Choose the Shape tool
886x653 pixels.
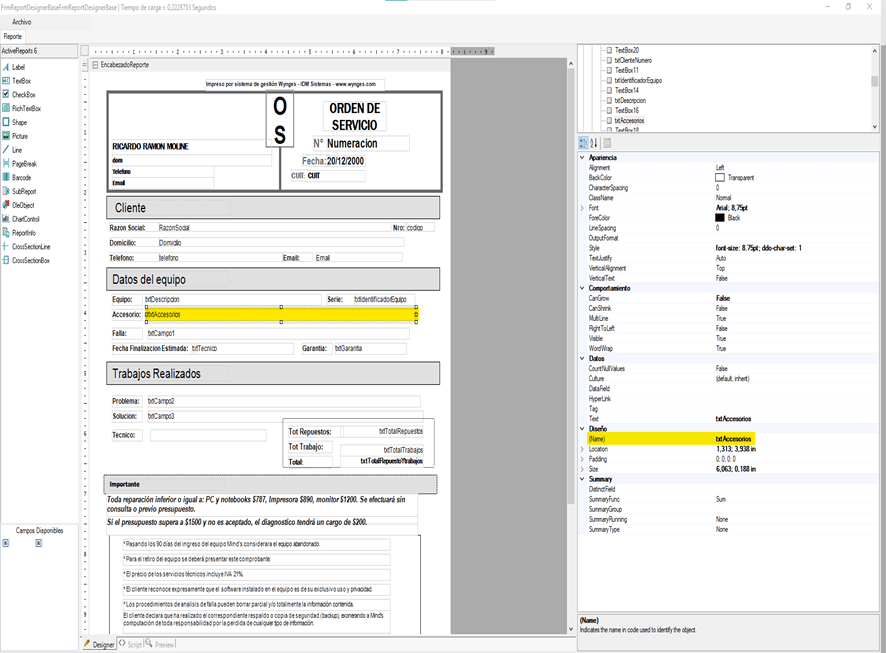click(x=19, y=122)
